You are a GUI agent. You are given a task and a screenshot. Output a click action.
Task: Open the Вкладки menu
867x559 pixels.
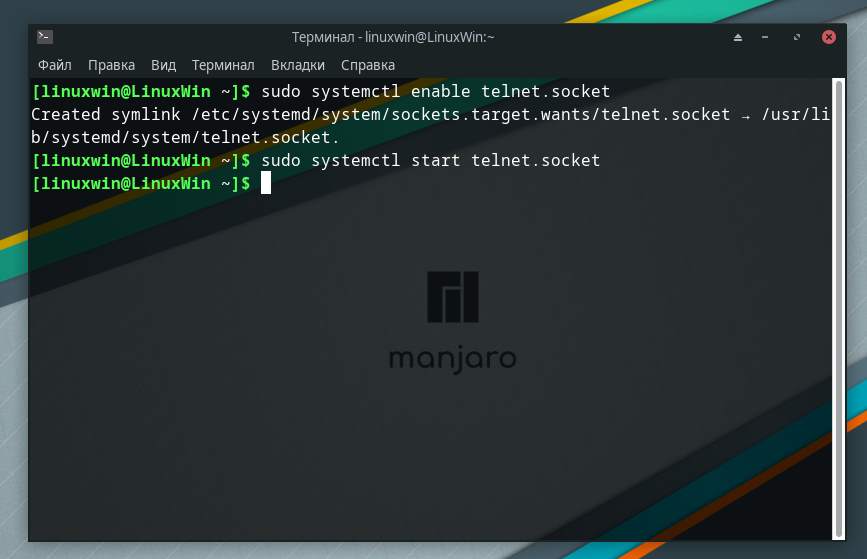pos(297,65)
